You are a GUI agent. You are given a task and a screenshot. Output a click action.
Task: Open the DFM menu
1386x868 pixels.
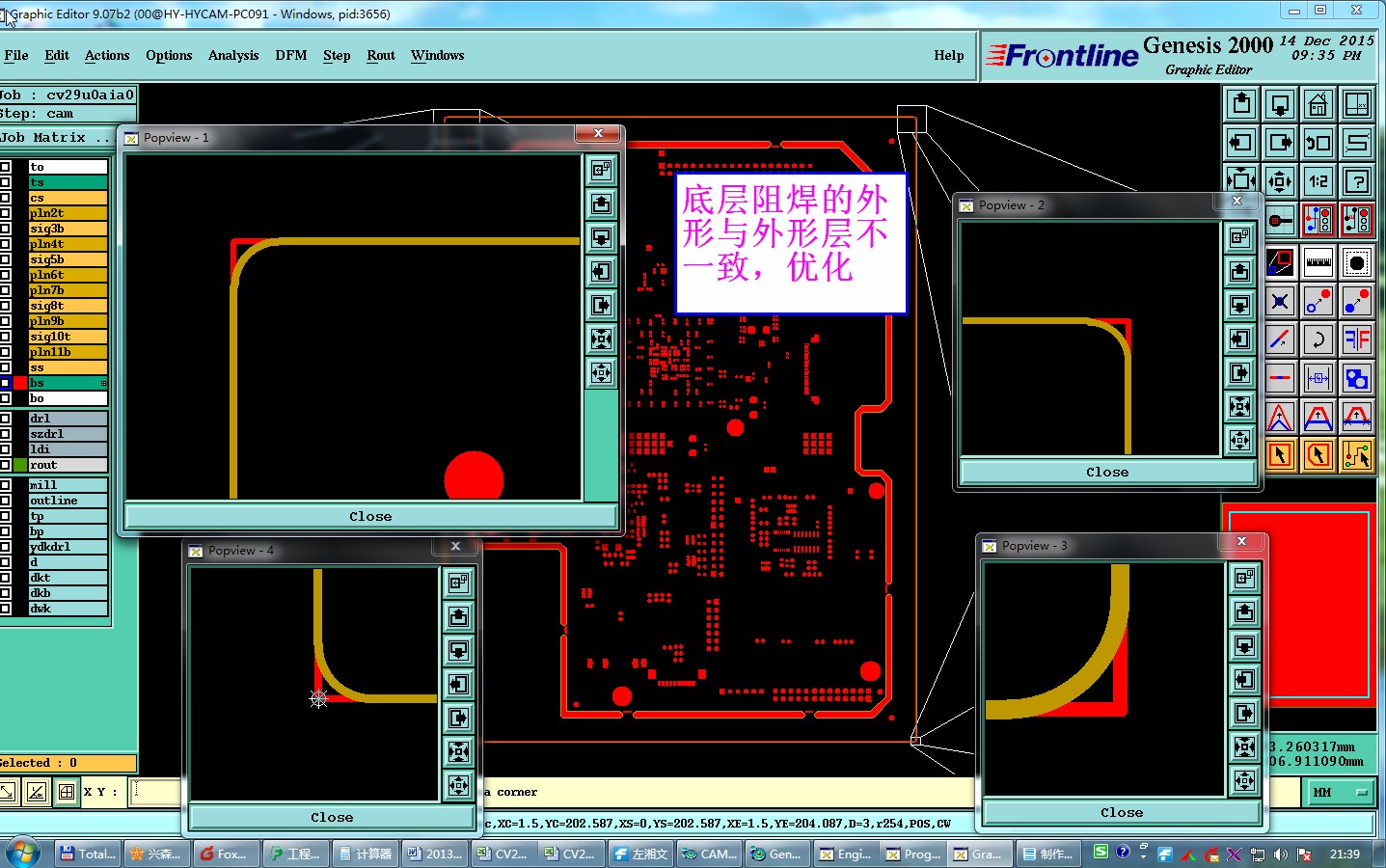point(291,55)
